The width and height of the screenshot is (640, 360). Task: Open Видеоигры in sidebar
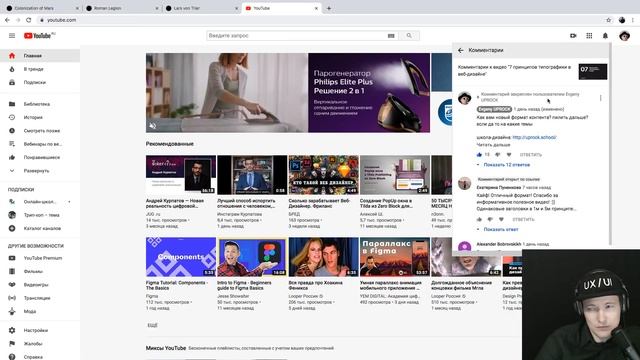pyautogui.click(x=40, y=285)
